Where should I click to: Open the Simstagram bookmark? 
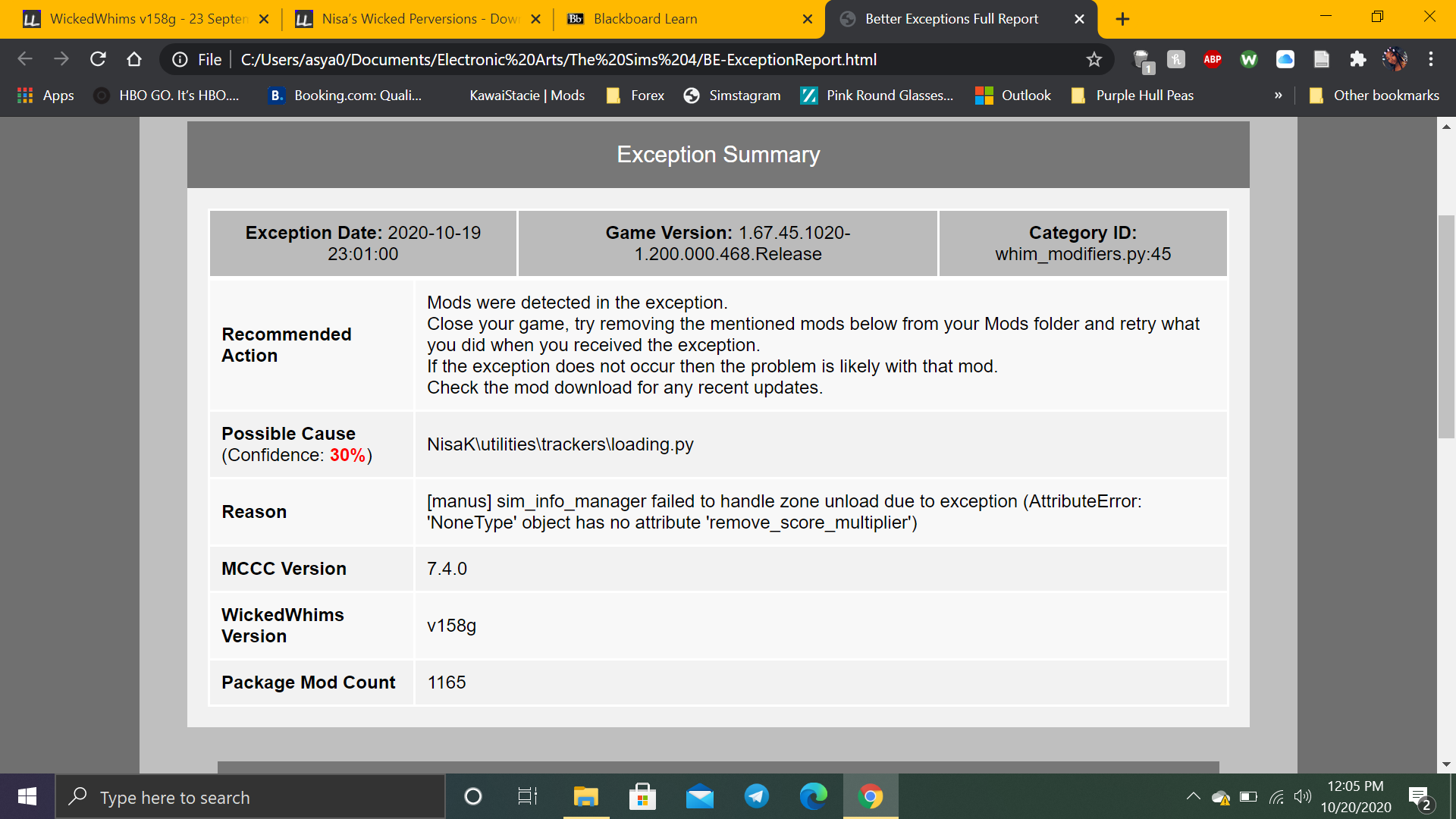tap(733, 96)
